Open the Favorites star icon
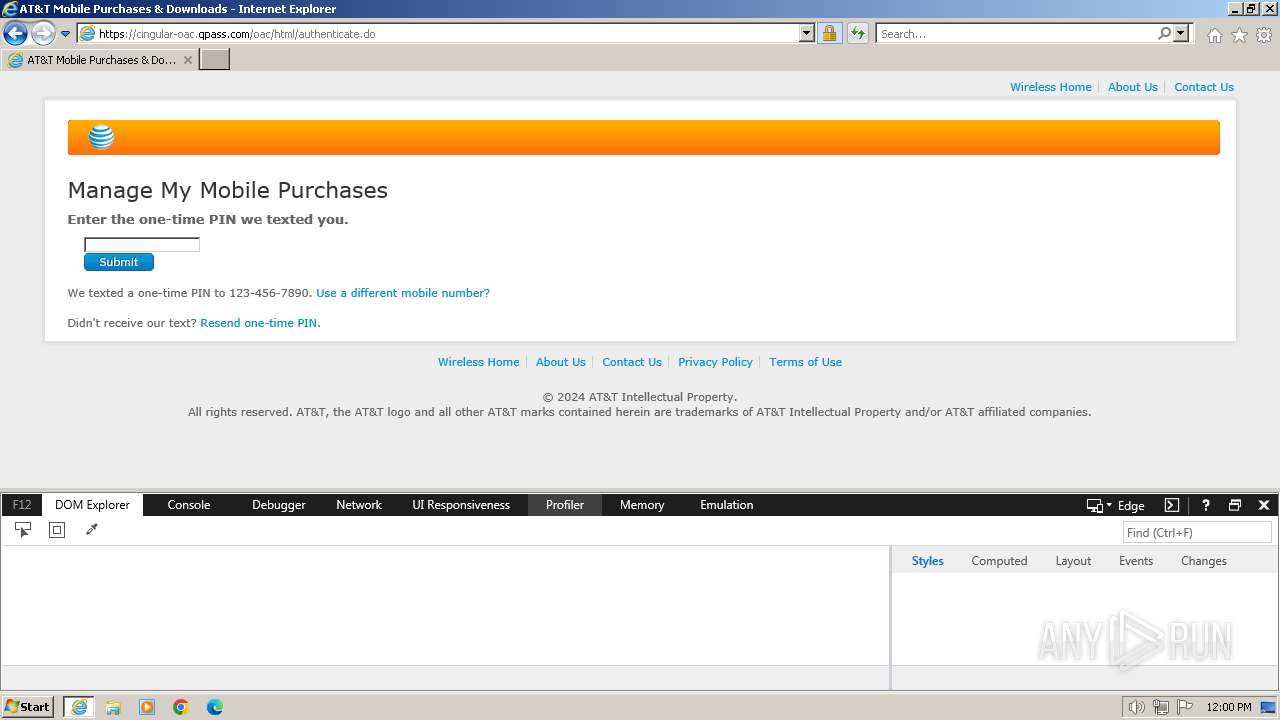This screenshot has height=720, width=1280. point(1239,35)
